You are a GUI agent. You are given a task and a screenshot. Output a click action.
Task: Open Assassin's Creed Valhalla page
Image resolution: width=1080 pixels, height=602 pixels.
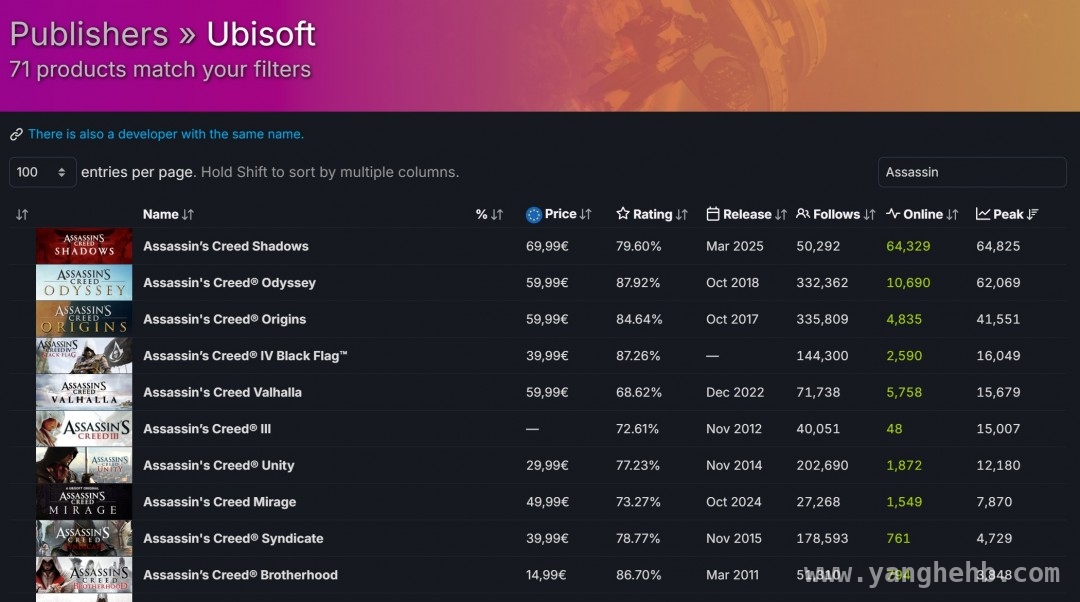coord(222,392)
